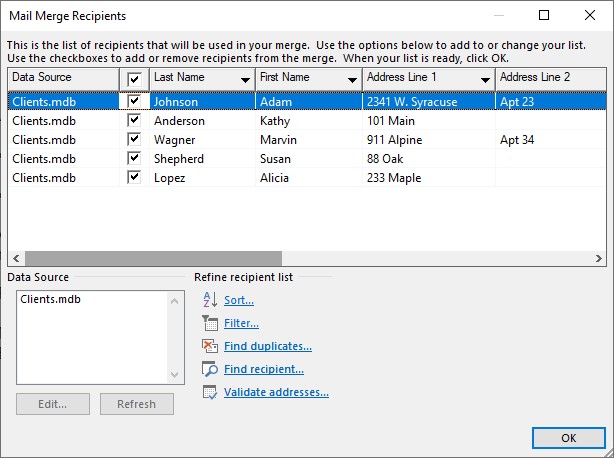Click the Apt 23 cell
Screen dimensions: 614x458
coord(551,101)
